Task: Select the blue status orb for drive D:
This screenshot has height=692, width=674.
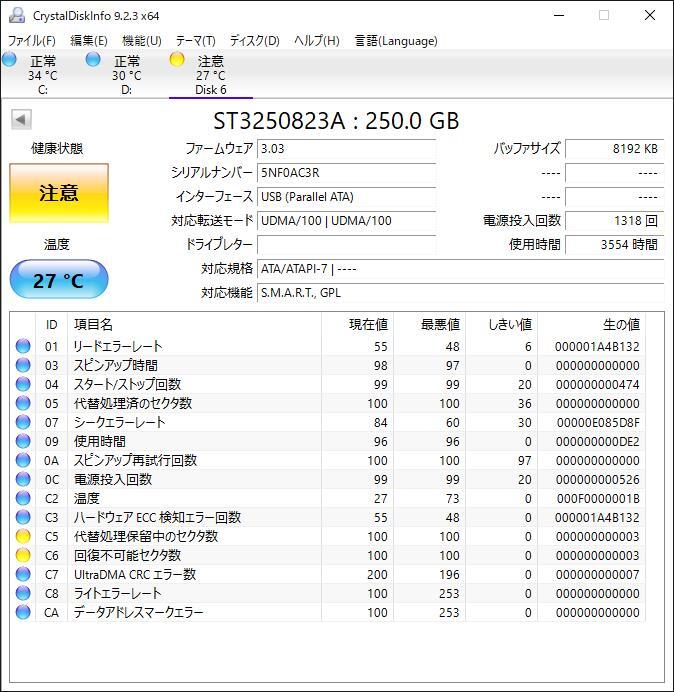Action: click(x=93, y=59)
